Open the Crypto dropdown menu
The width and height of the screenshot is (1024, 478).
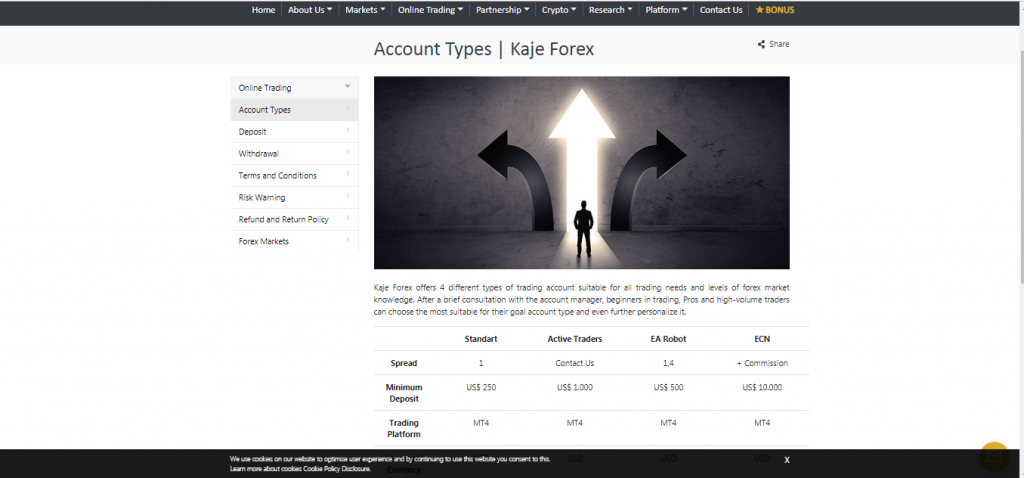click(559, 10)
